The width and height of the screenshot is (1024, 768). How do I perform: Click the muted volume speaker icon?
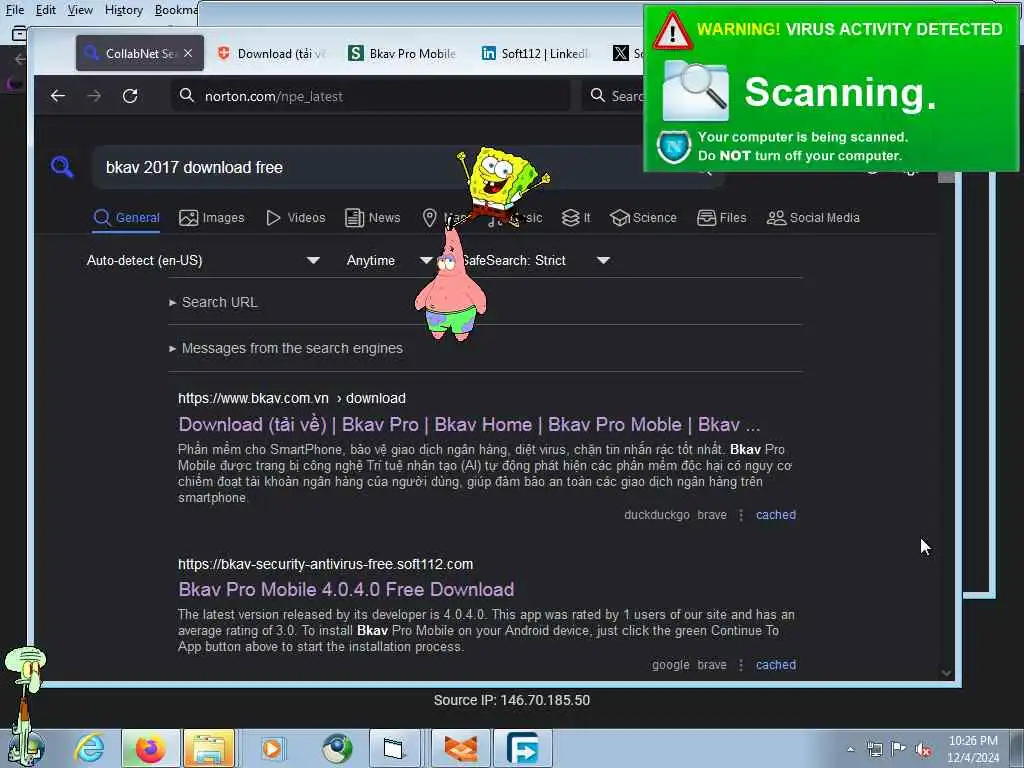(923, 750)
